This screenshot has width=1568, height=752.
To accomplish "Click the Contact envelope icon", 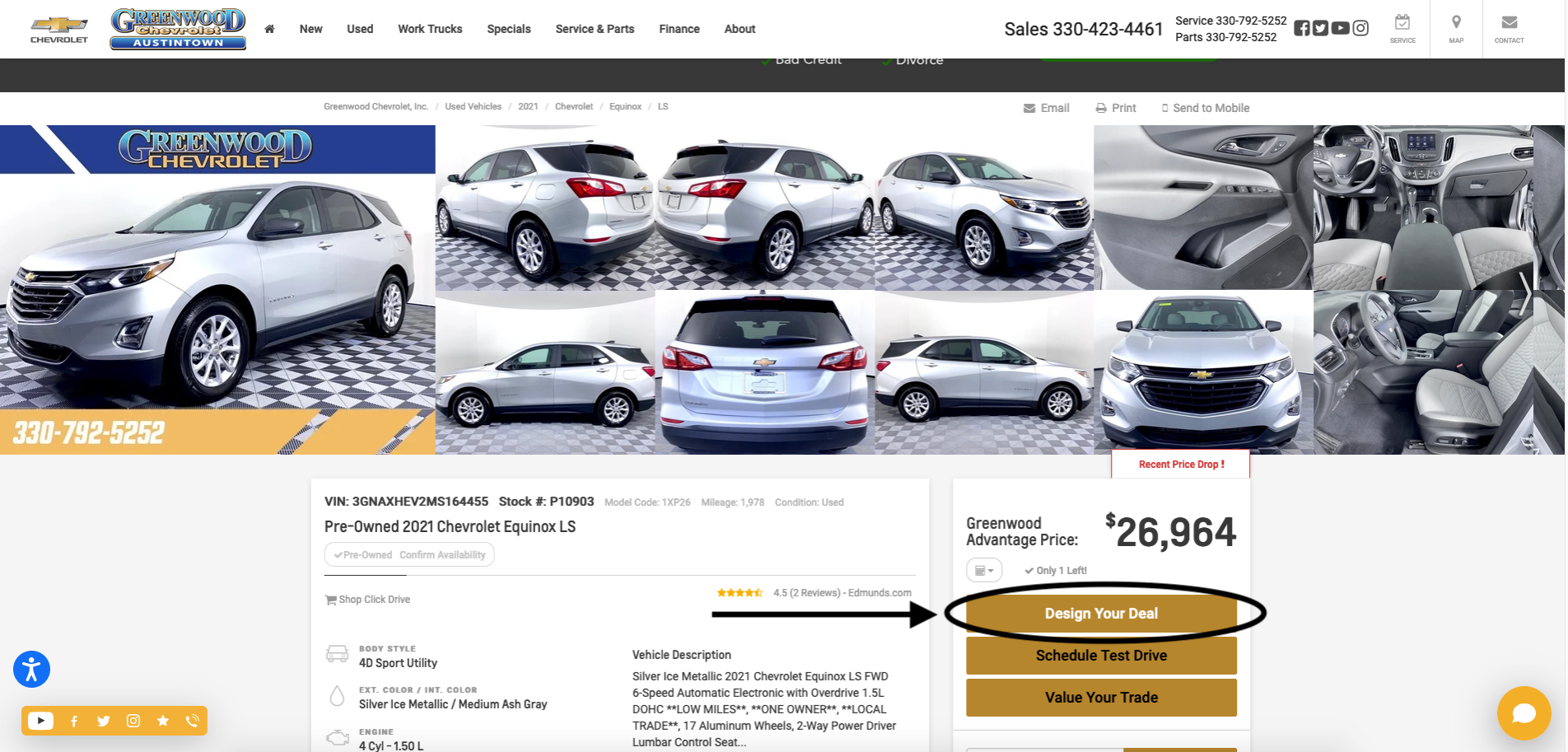I will [1509, 28].
